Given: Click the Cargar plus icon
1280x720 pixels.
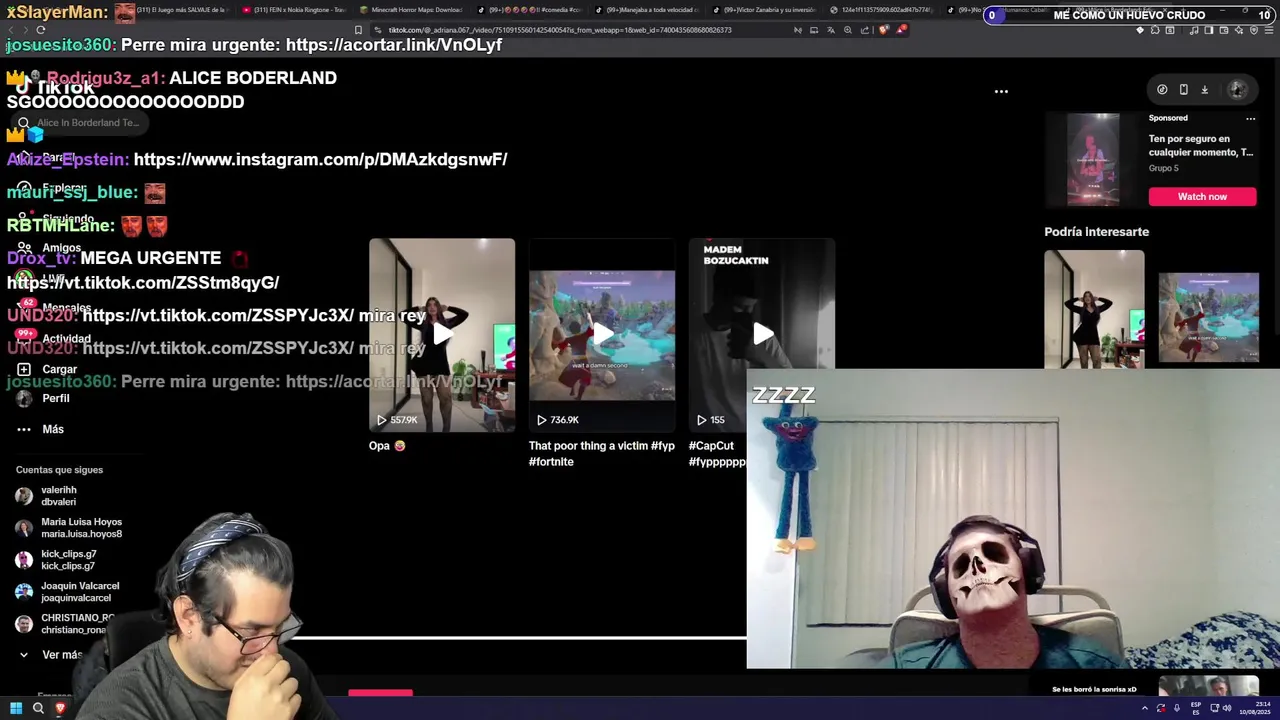Looking at the screenshot, I should click(x=24, y=369).
